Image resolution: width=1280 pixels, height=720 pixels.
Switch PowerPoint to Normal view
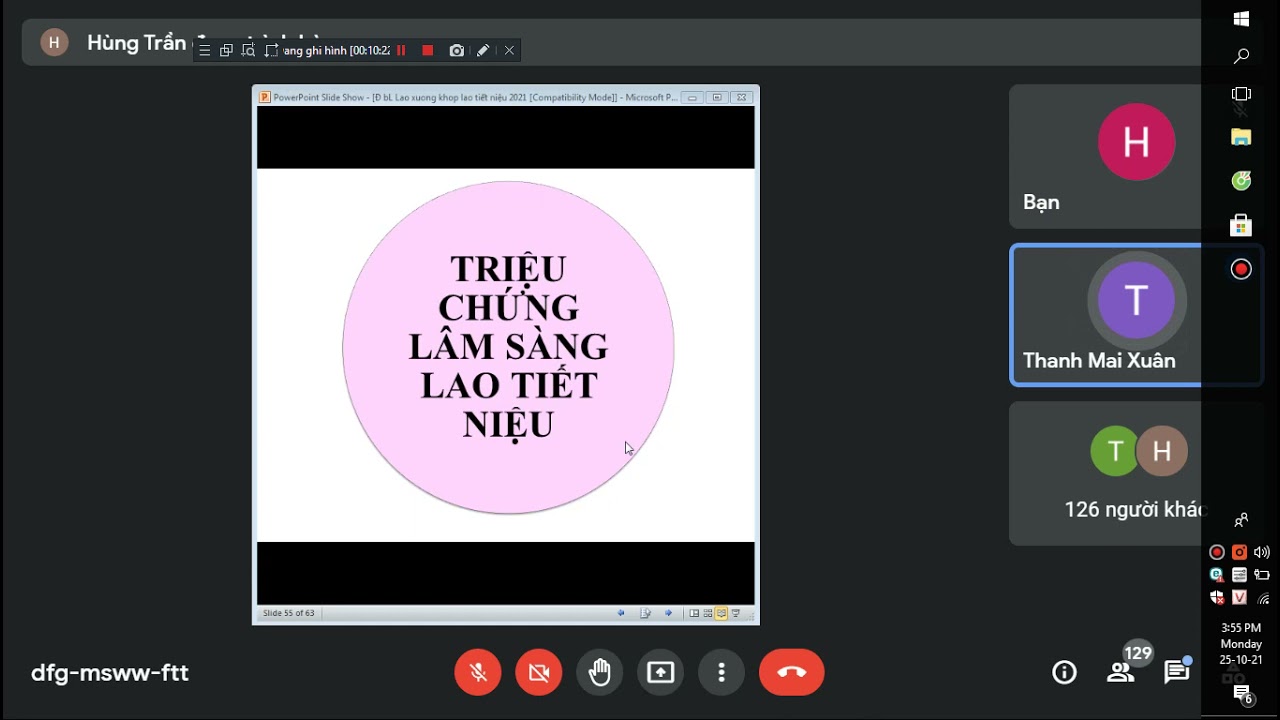click(695, 613)
